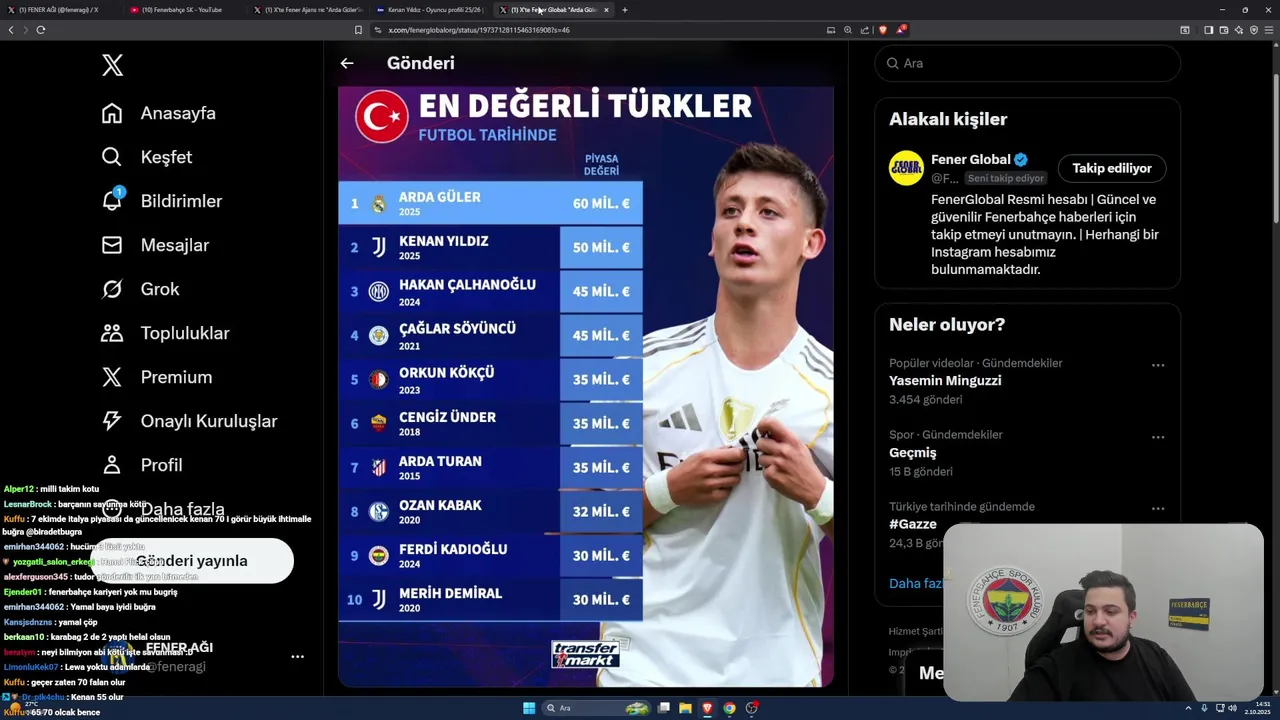The height and width of the screenshot is (720, 1280).
Task: Open Anasayfa home page
Action: tap(159, 113)
